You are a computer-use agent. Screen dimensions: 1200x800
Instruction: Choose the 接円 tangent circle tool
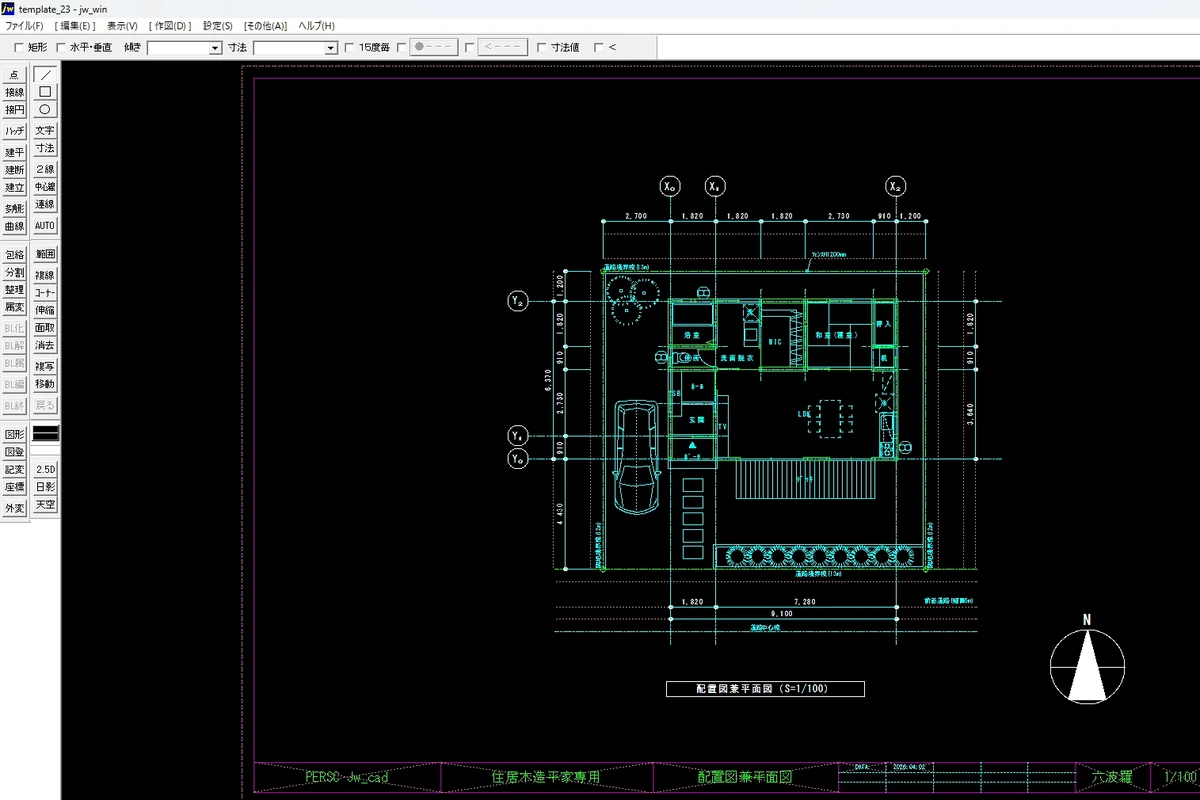pyautogui.click(x=14, y=110)
